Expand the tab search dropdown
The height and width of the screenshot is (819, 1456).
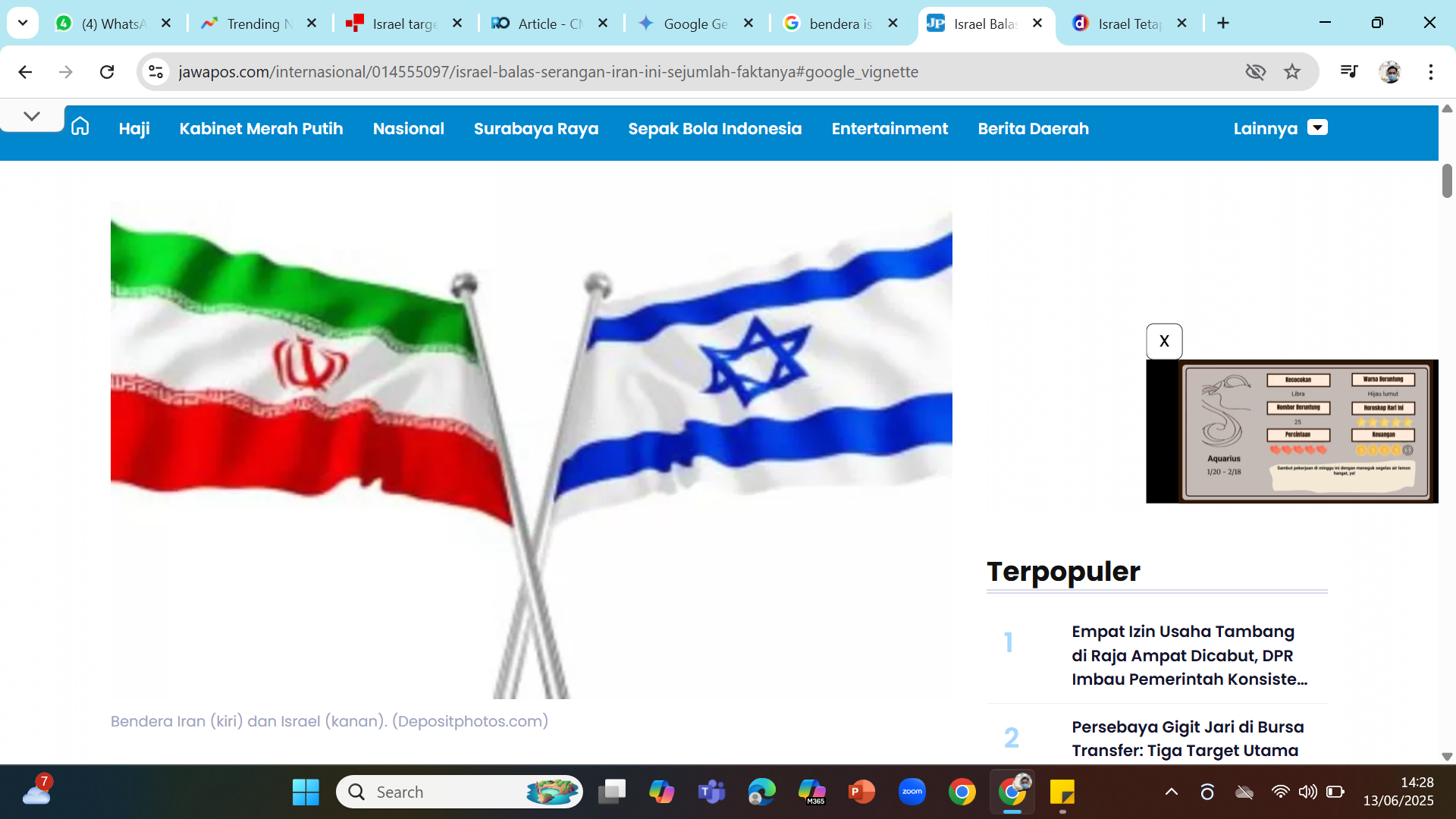point(23,23)
